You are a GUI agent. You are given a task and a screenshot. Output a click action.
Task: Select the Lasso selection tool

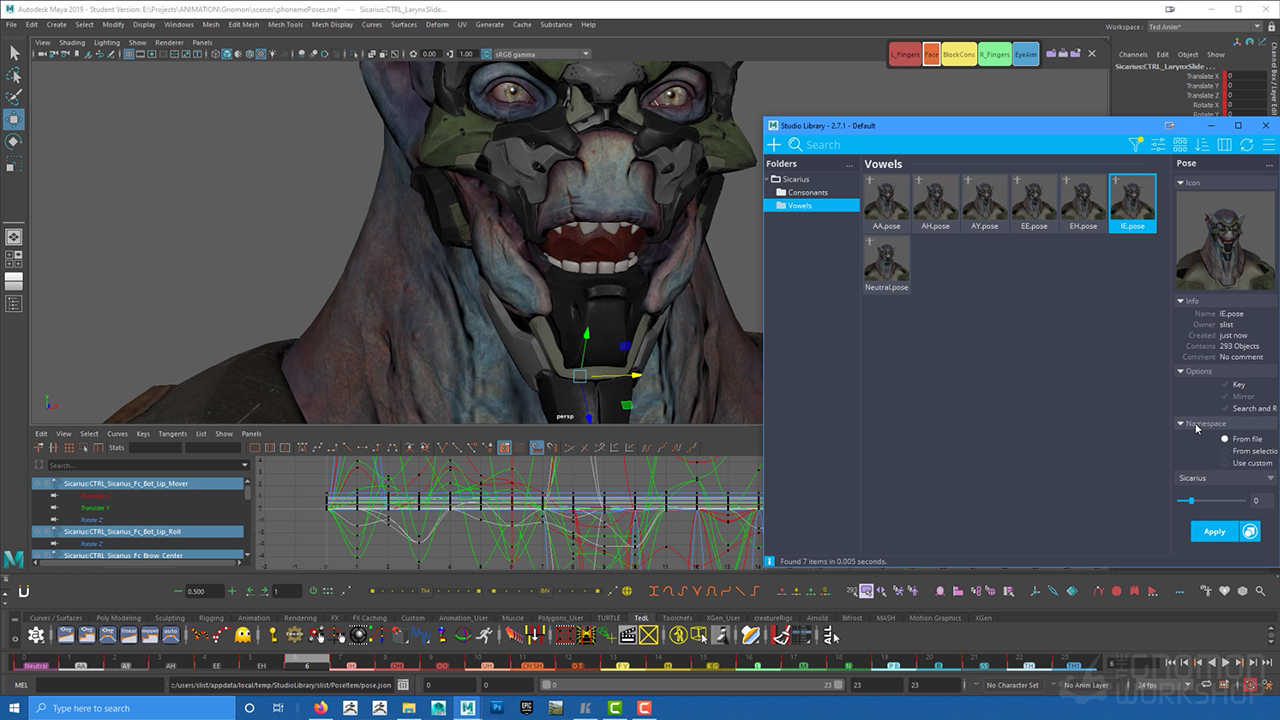pyautogui.click(x=14, y=75)
